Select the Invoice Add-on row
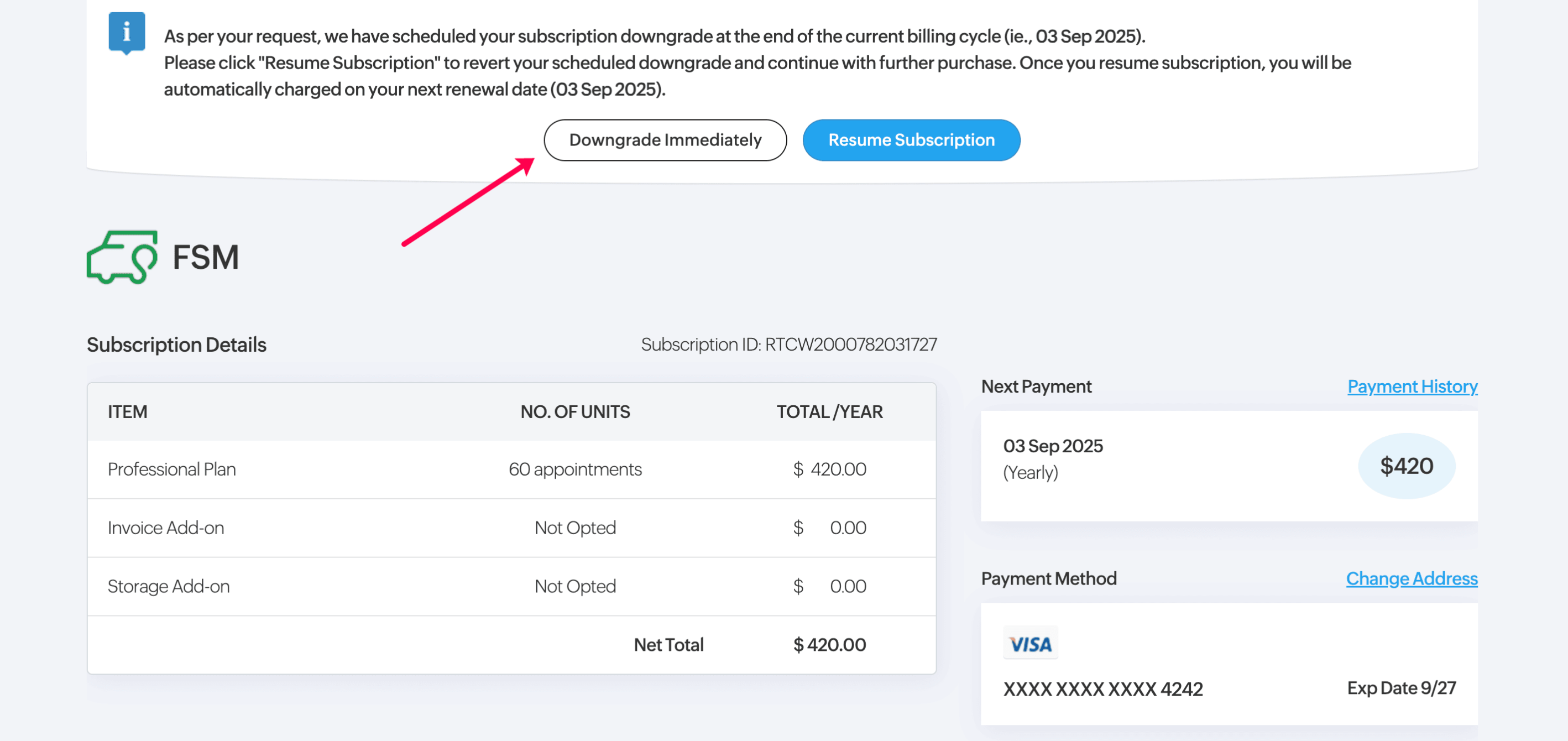Image resolution: width=1568 pixels, height=741 pixels. (x=511, y=528)
